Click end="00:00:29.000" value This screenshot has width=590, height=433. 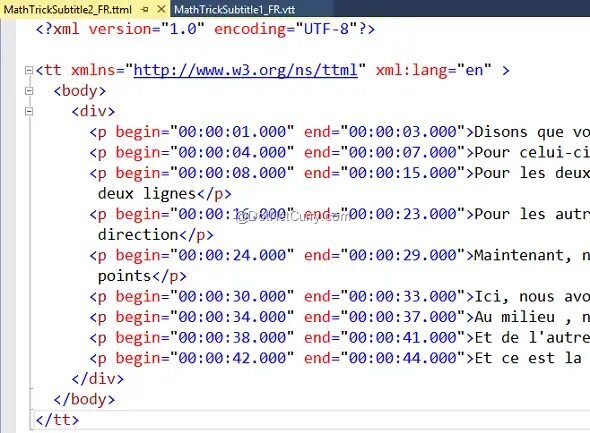click(403, 255)
